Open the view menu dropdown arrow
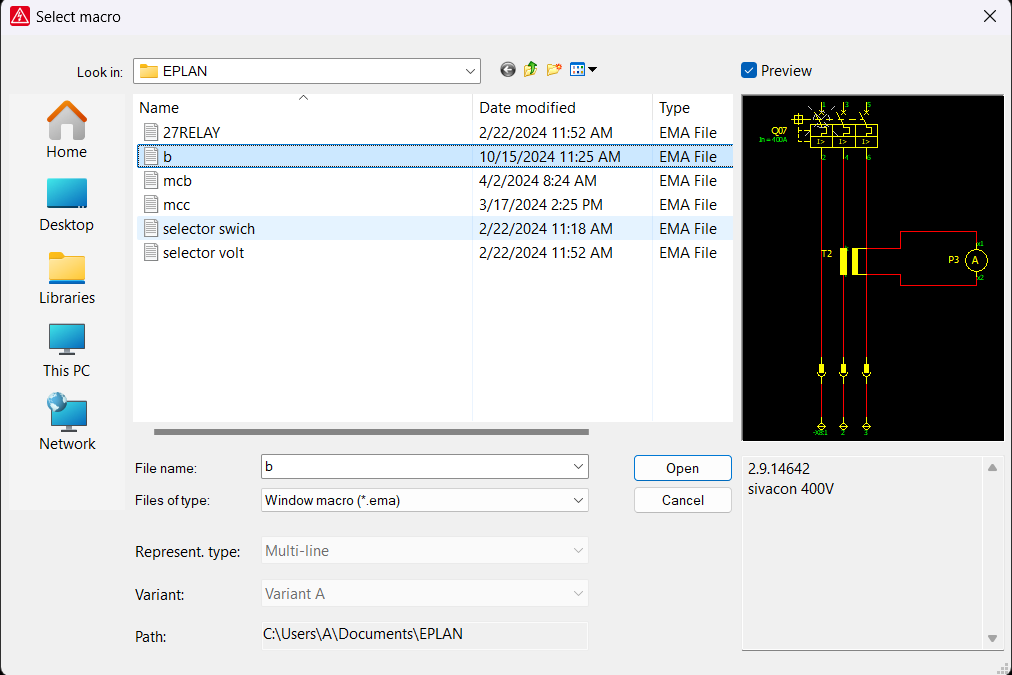This screenshot has height=675, width=1012. coord(592,69)
